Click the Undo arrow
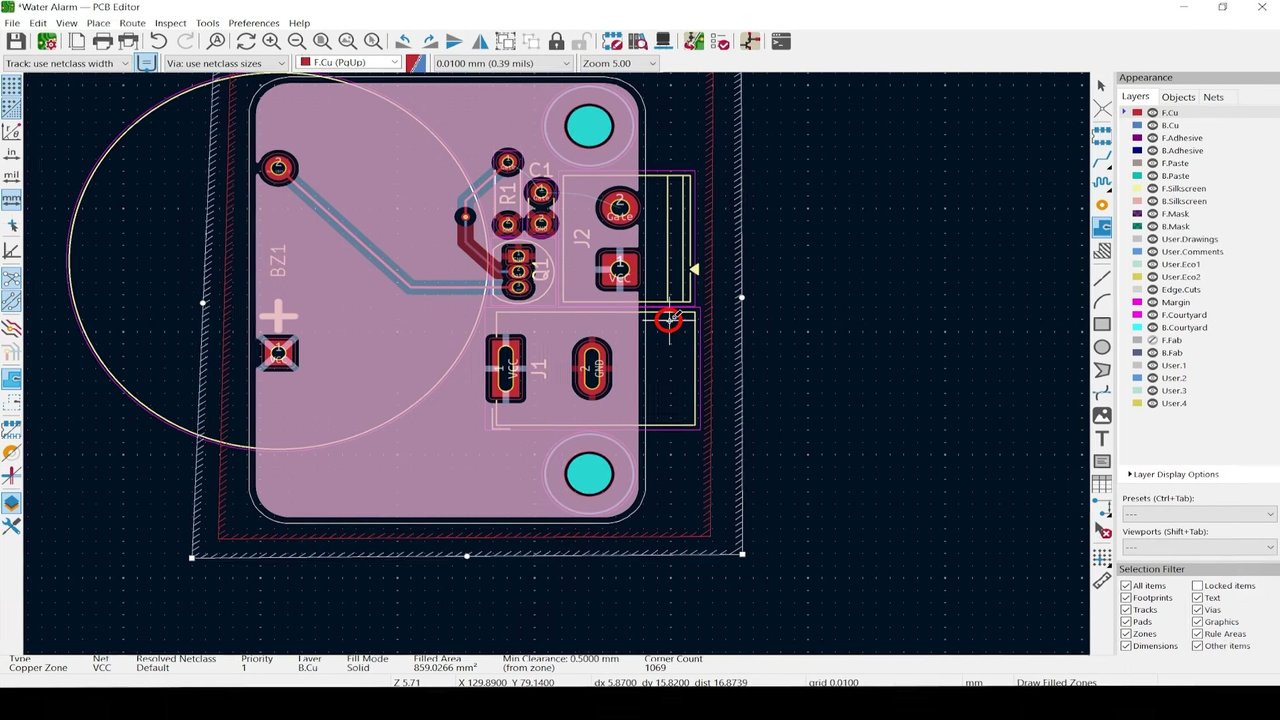 pos(158,41)
